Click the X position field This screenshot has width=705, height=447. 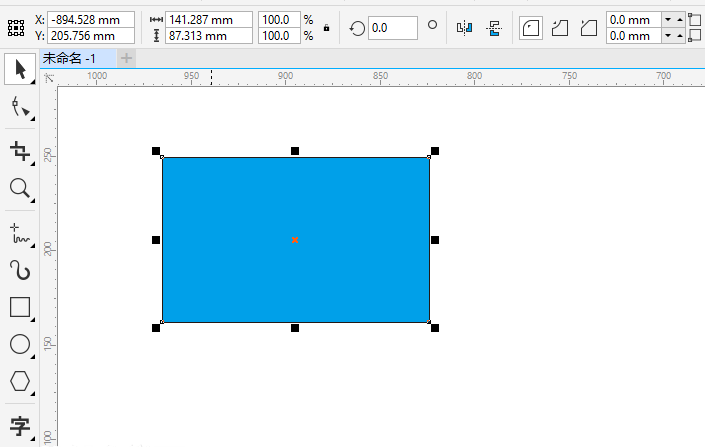coord(91,20)
